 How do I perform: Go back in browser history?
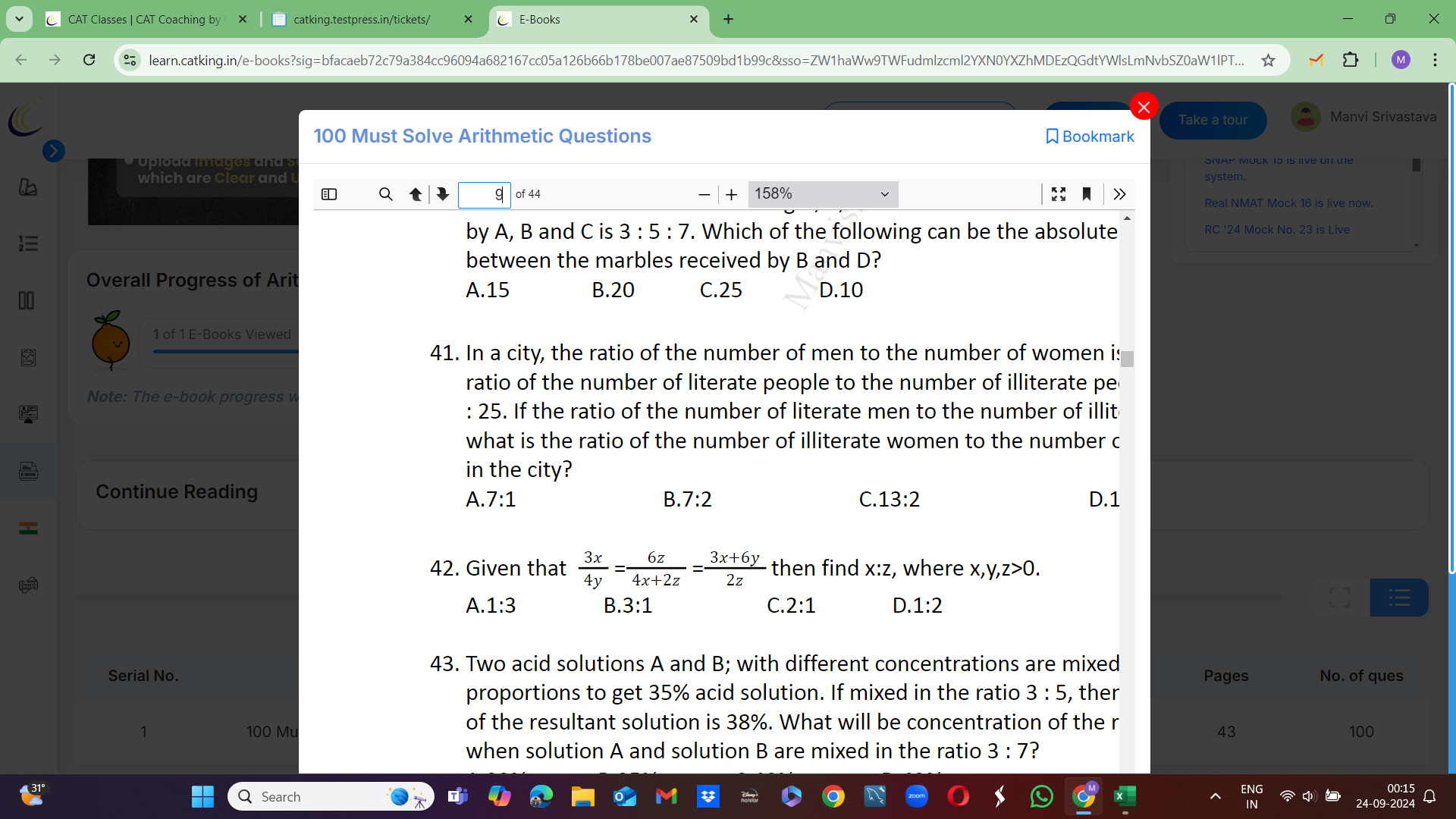point(21,60)
